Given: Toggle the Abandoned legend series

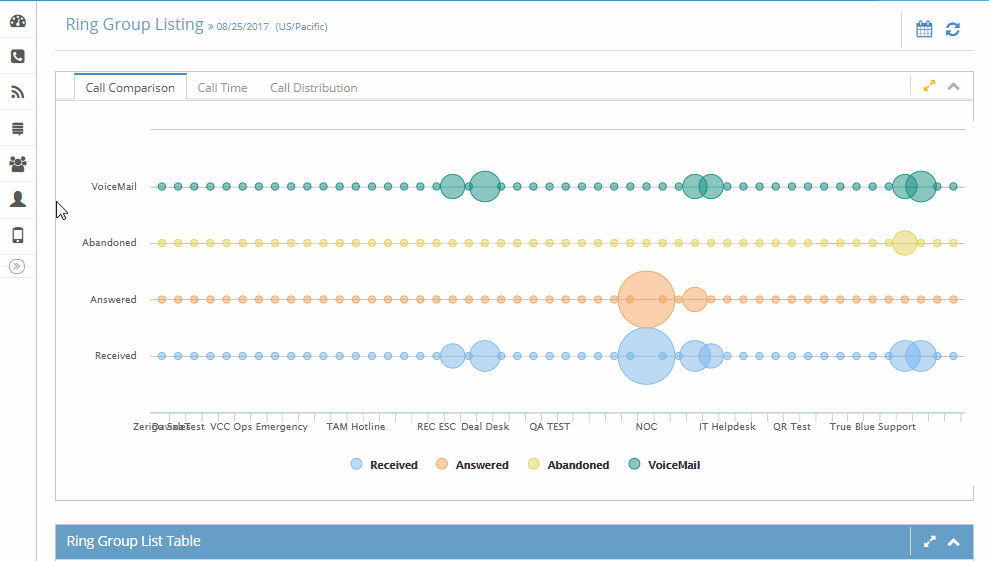Looking at the screenshot, I should click(x=568, y=465).
